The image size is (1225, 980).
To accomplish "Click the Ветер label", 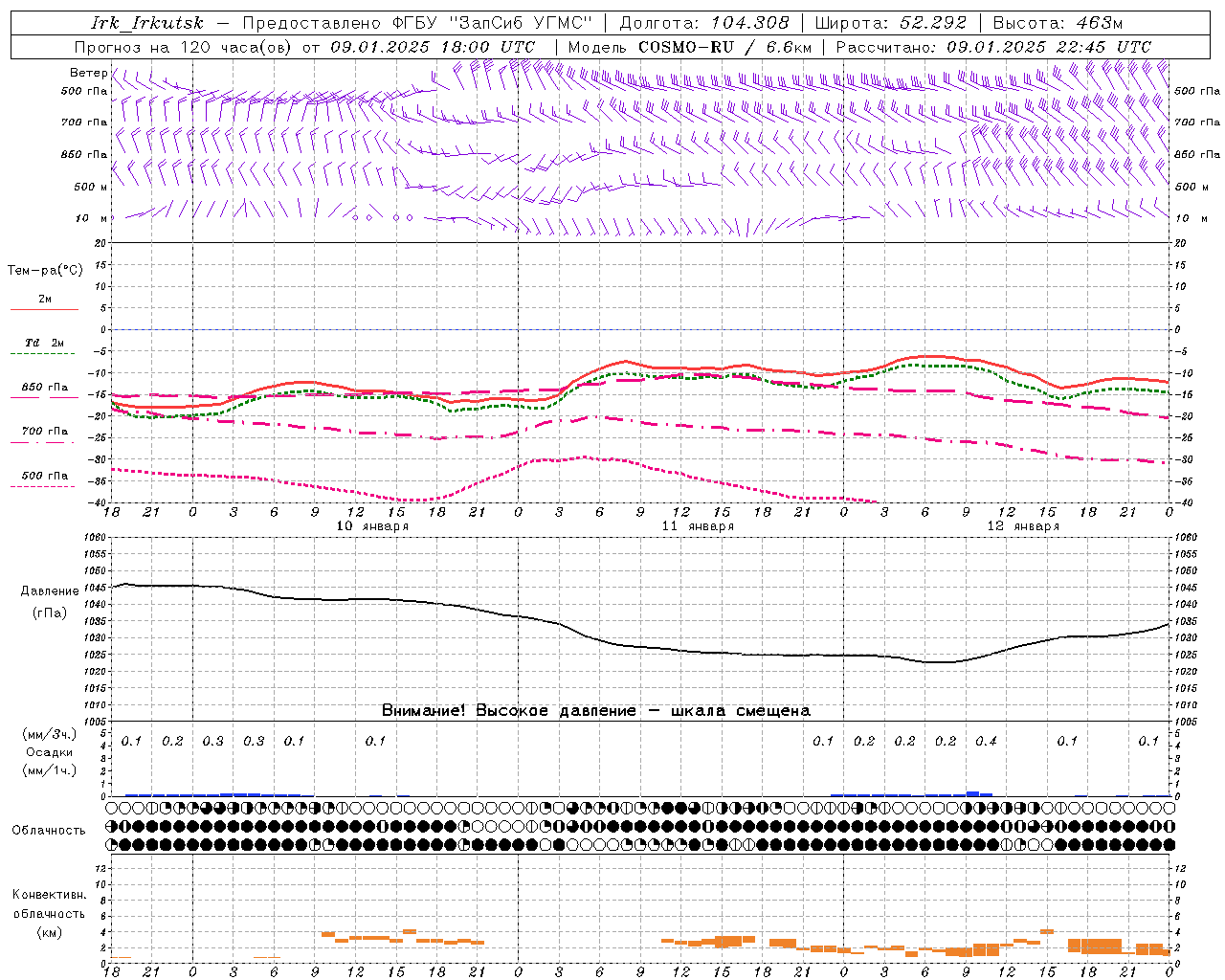I will 89,73.
